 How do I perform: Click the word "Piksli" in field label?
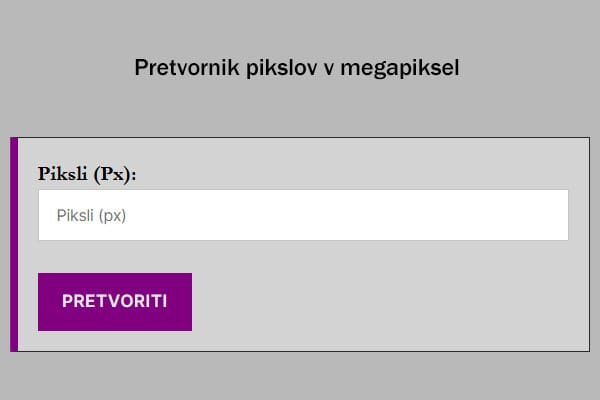[63, 173]
